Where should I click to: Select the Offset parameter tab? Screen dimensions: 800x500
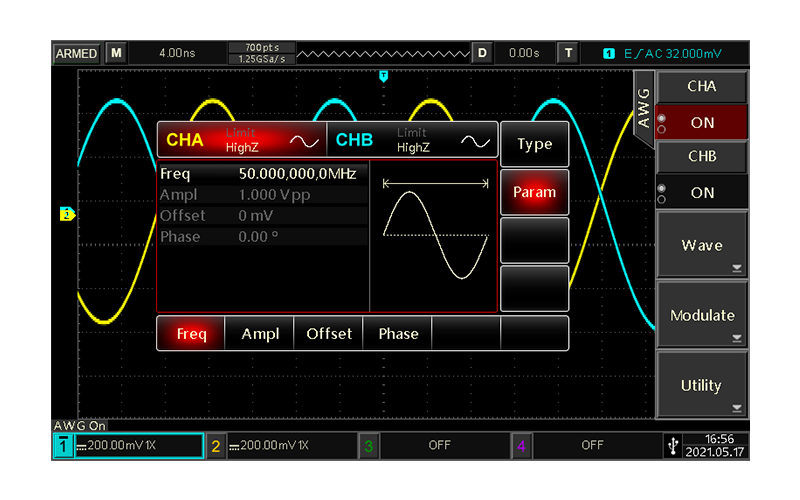click(329, 334)
